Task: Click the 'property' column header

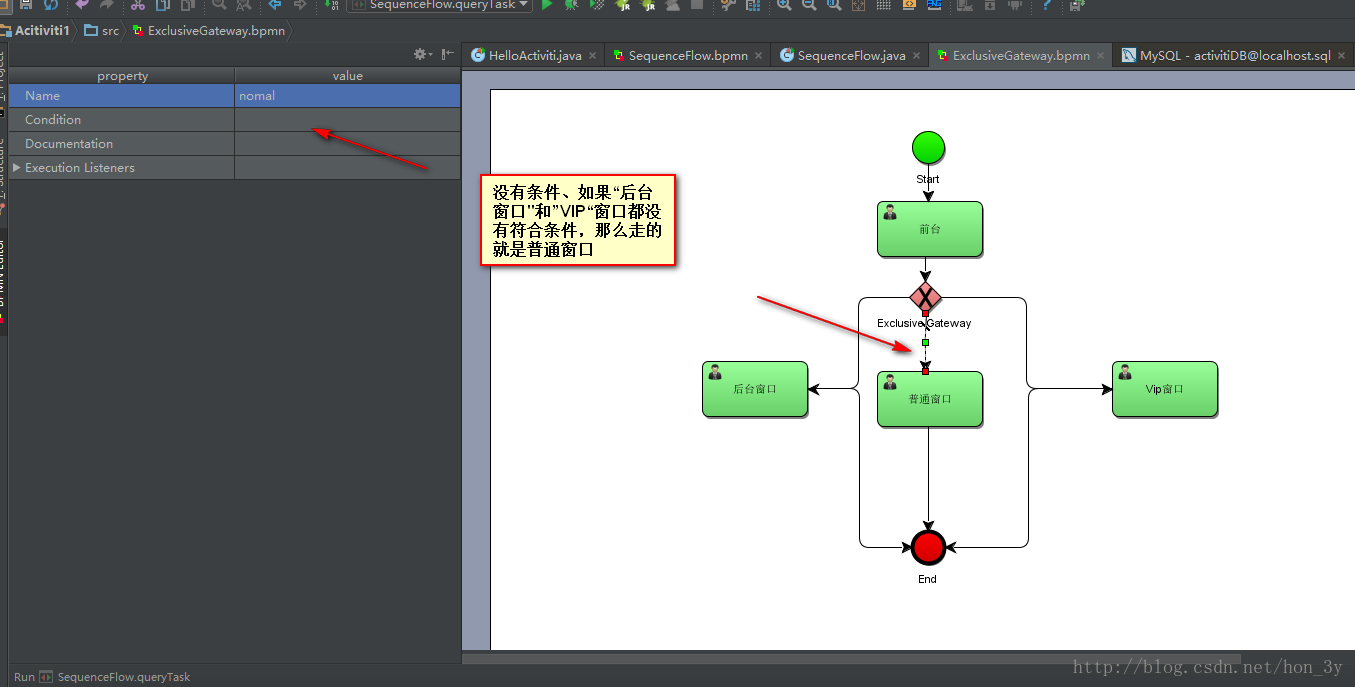Action: click(x=122, y=76)
